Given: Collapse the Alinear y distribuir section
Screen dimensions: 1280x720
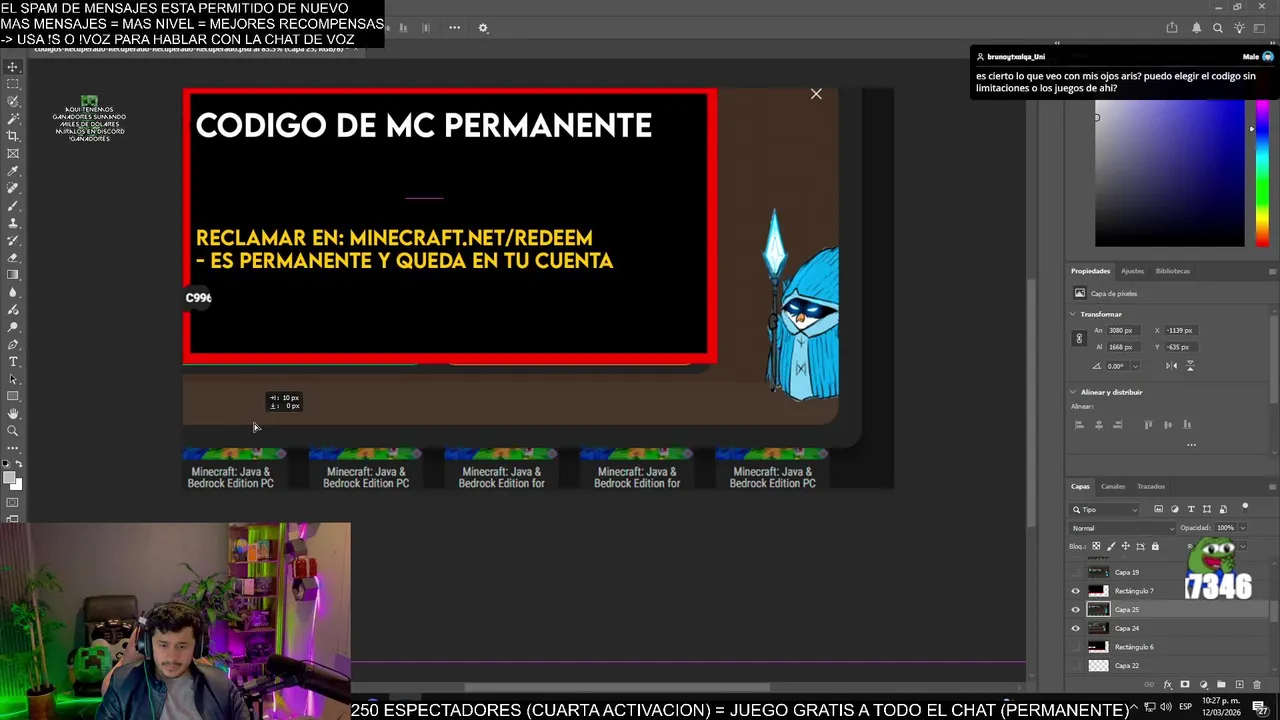Looking at the screenshot, I should pos(1072,392).
